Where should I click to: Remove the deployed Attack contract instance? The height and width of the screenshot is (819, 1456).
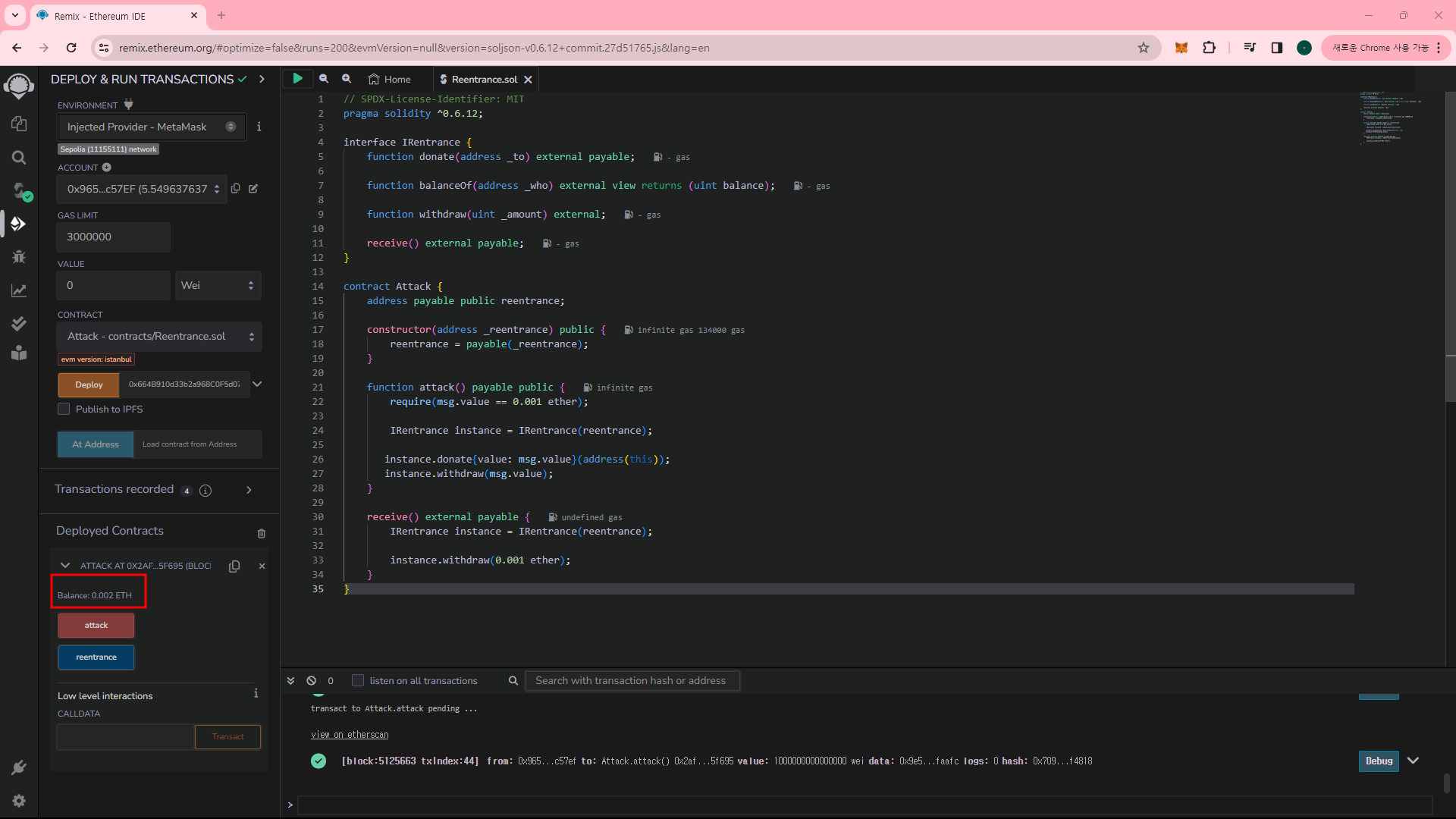pos(262,566)
